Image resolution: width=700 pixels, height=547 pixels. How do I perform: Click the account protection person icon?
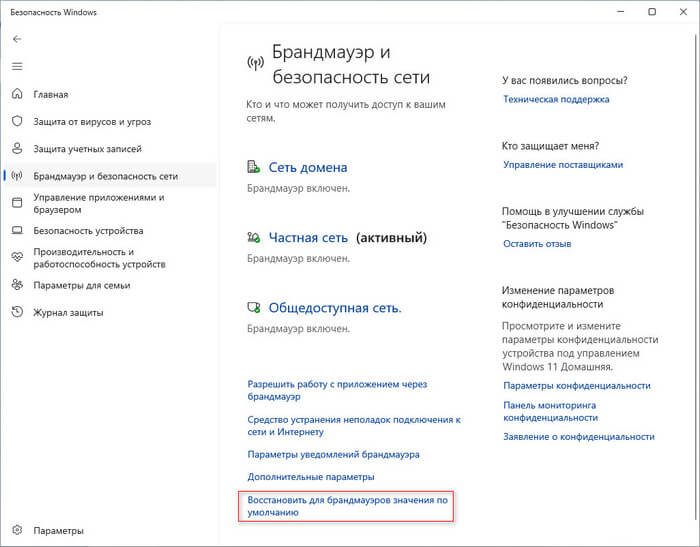[17, 149]
